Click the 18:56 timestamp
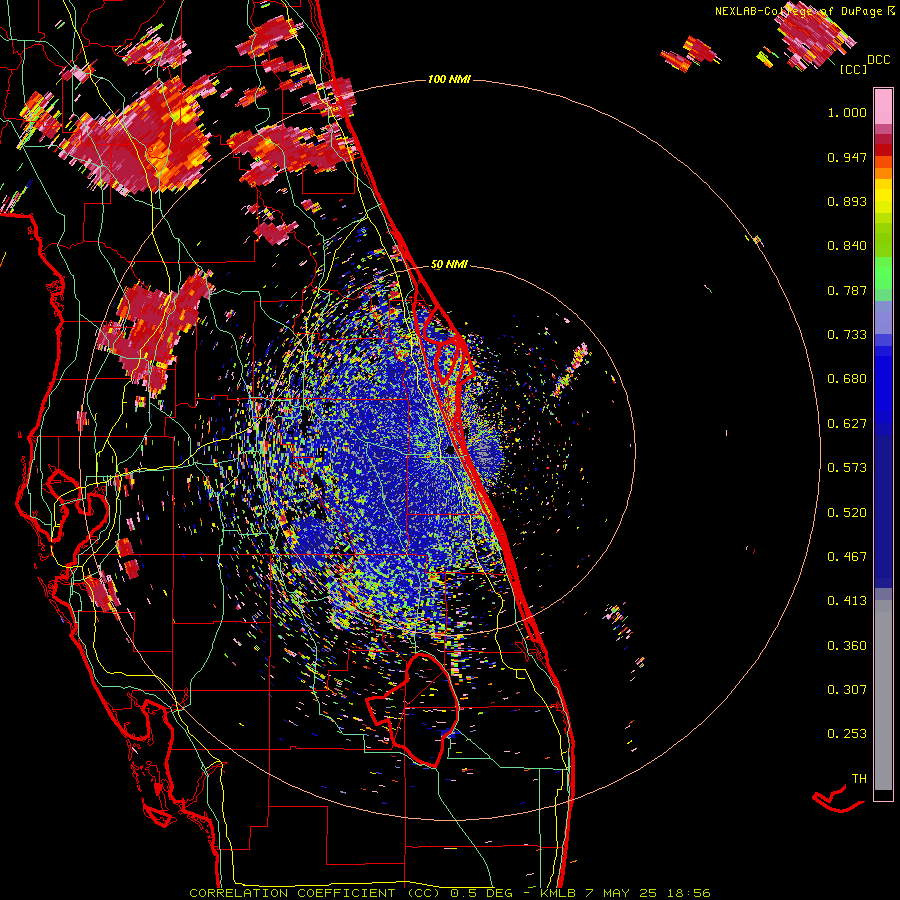The image size is (900, 900). pos(689,893)
